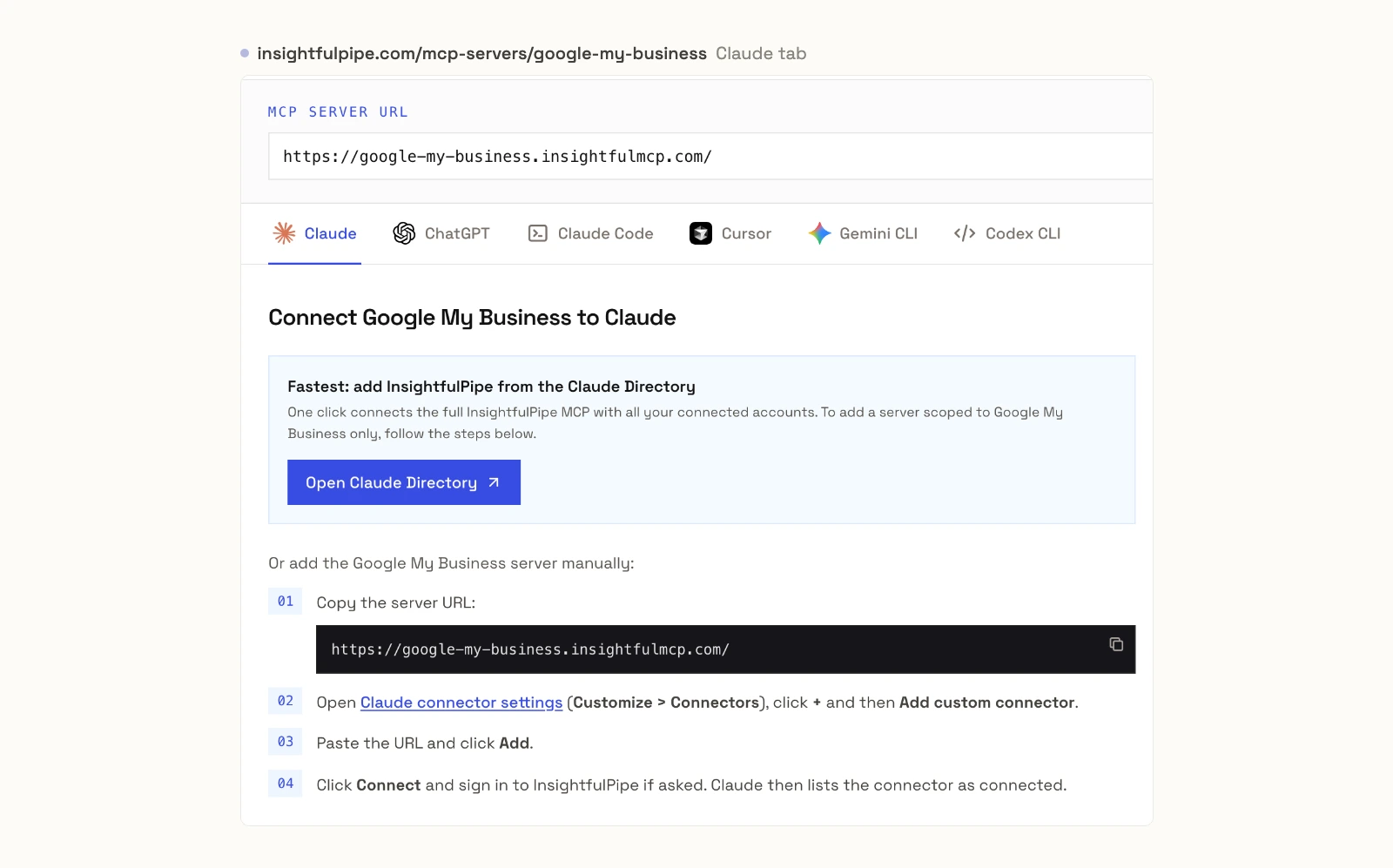Click the "Copy the server URL:" step text
Viewport: 1393px width, 868px height.
[x=396, y=602]
